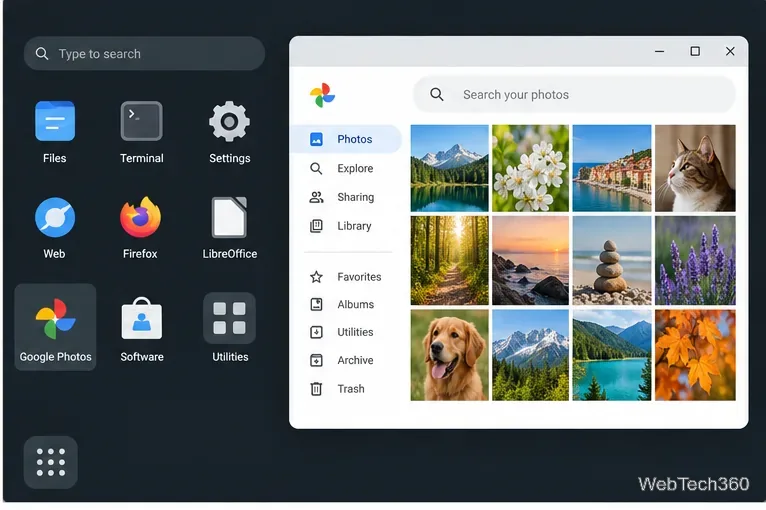Viewport: 766px width, 510px height.
Task: Click the Trash bin icon
Action: (x=316, y=389)
